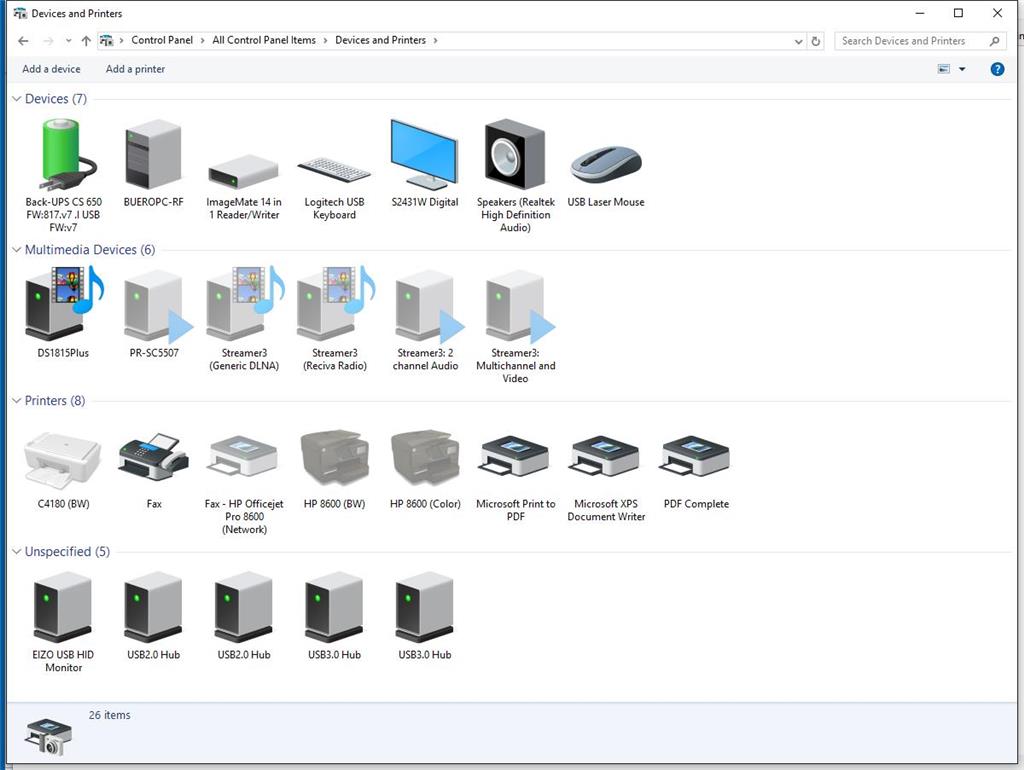Click the search magnifier icon
This screenshot has height=770, width=1024.
click(x=995, y=41)
